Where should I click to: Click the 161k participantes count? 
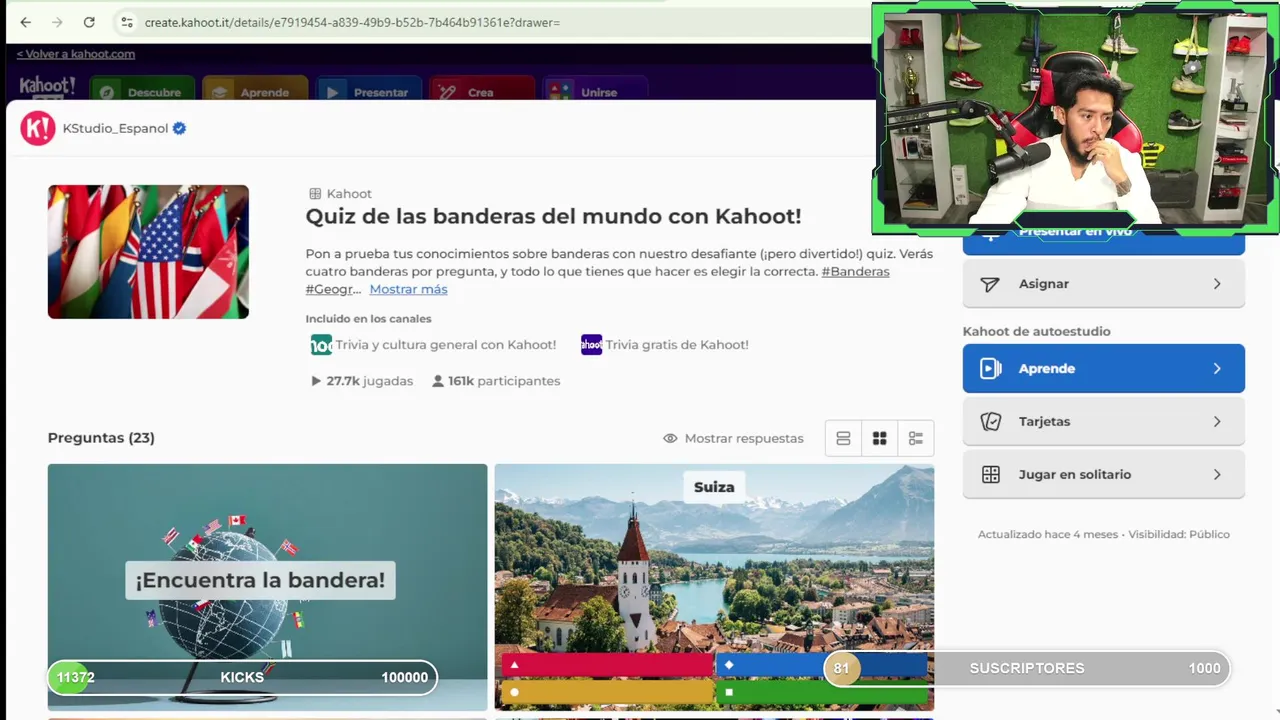[x=496, y=381]
